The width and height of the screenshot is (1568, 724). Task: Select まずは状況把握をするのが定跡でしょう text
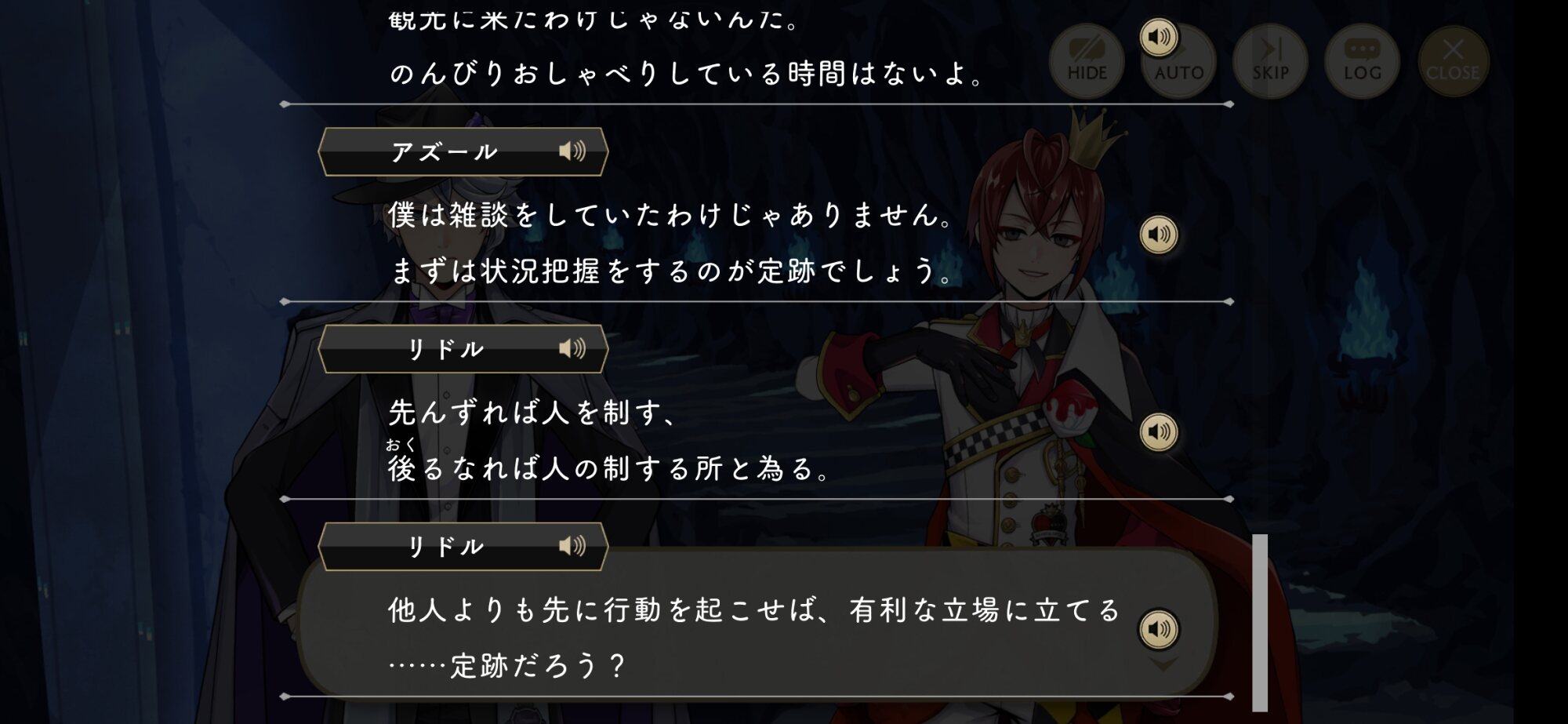pyautogui.click(x=672, y=271)
